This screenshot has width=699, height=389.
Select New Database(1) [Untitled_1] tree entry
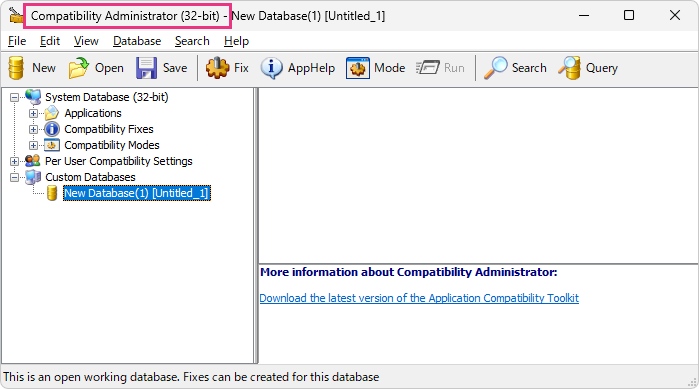pyautogui.click(x=136, y=193)
